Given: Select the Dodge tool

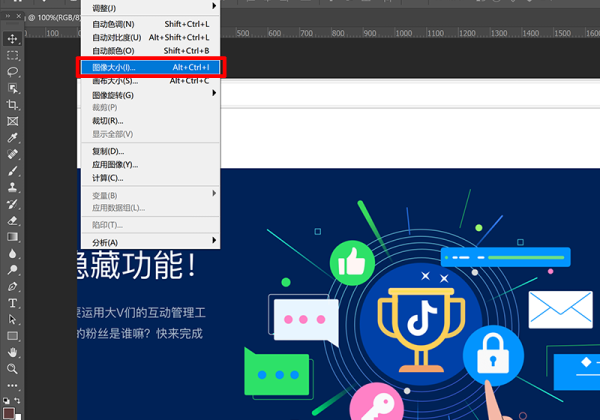Looking at the screenshot, I should [x=12, y=270].
